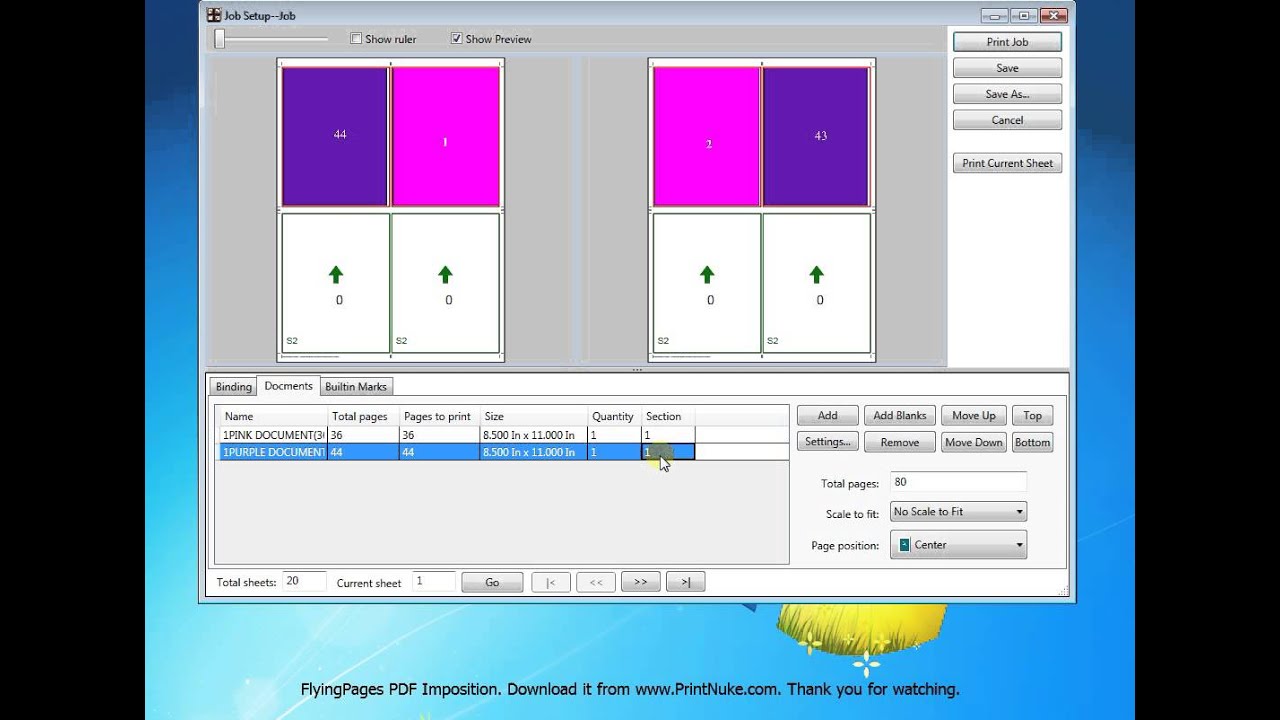The image size is (1280, 720).
Task: Click purple page 43 in preview
Action: click(816, 136)
